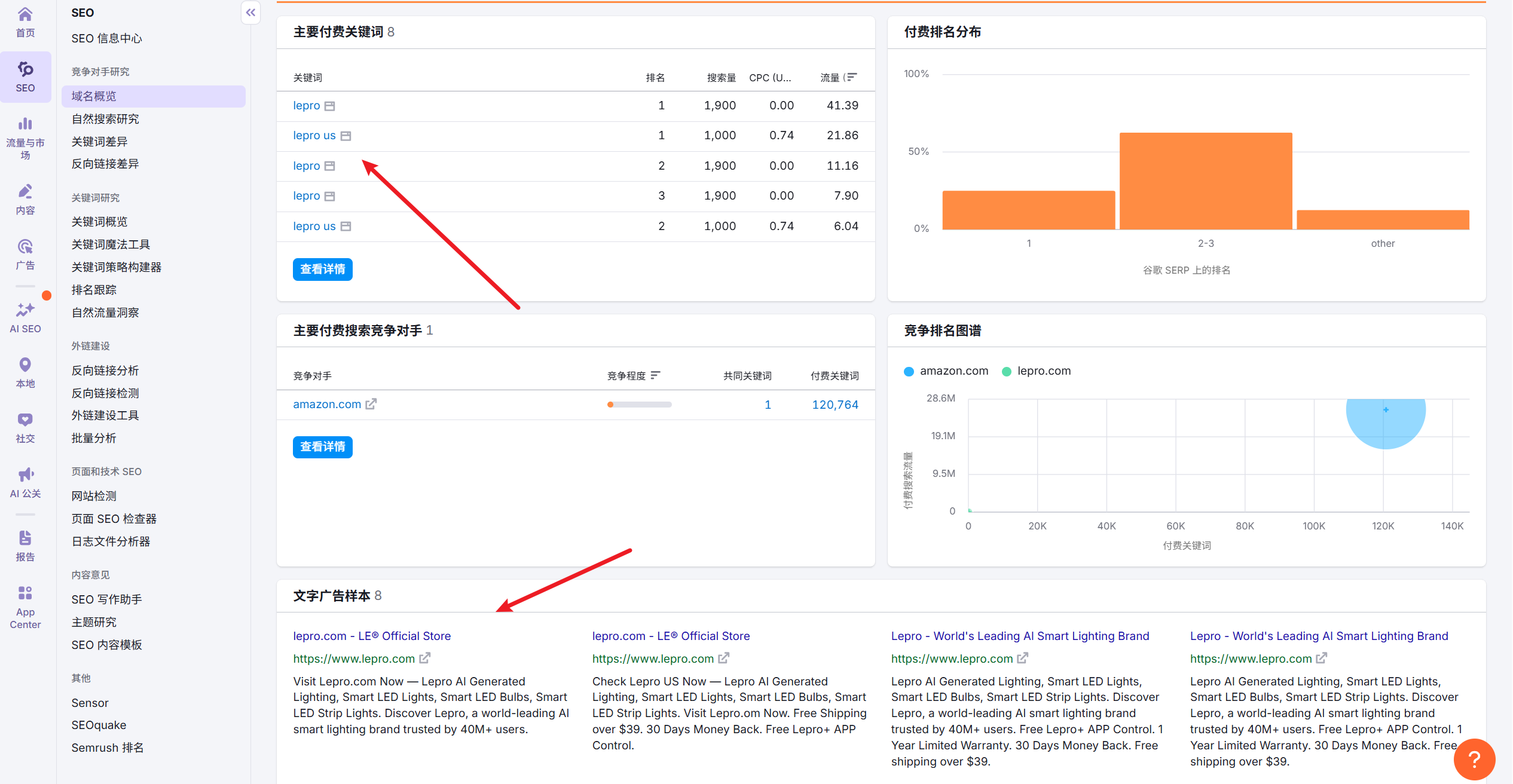Select 反向链接分析 in sidebar menu

[x=105, y=370]
